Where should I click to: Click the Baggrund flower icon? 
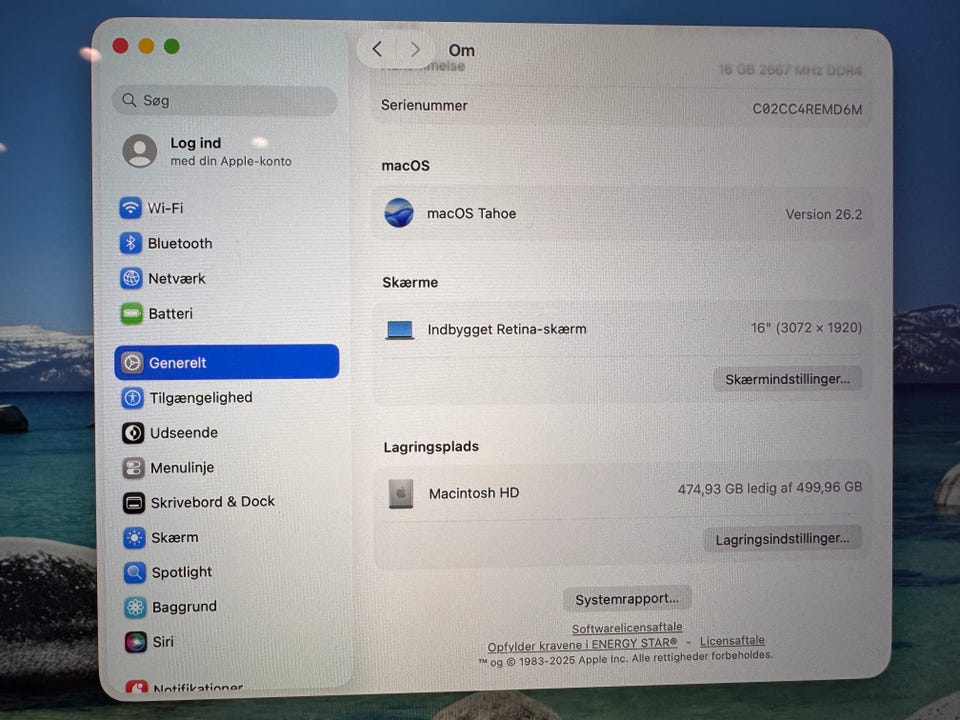click(x=135, y=607)
